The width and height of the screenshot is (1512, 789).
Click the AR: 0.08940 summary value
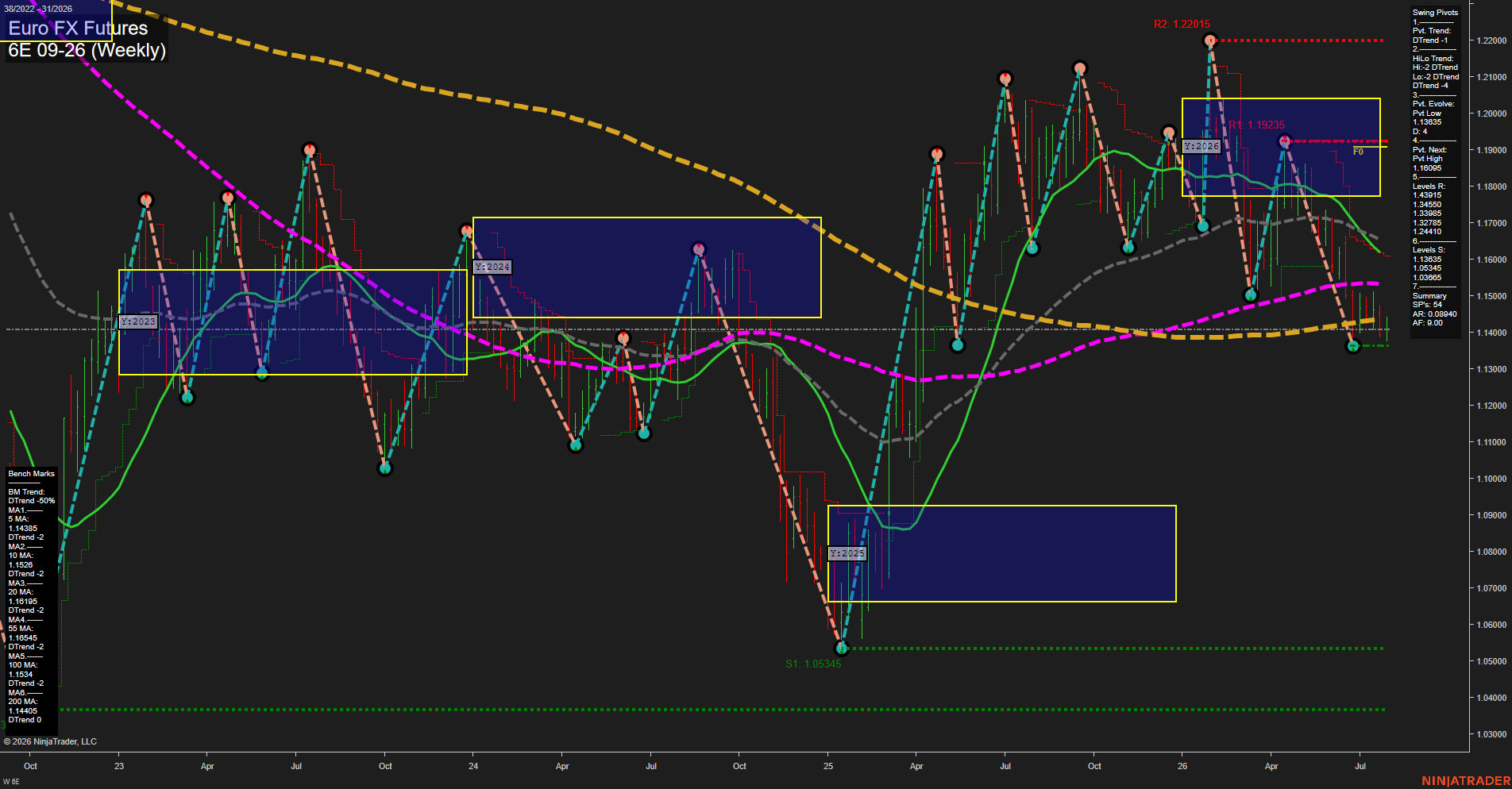(1434, 314)
